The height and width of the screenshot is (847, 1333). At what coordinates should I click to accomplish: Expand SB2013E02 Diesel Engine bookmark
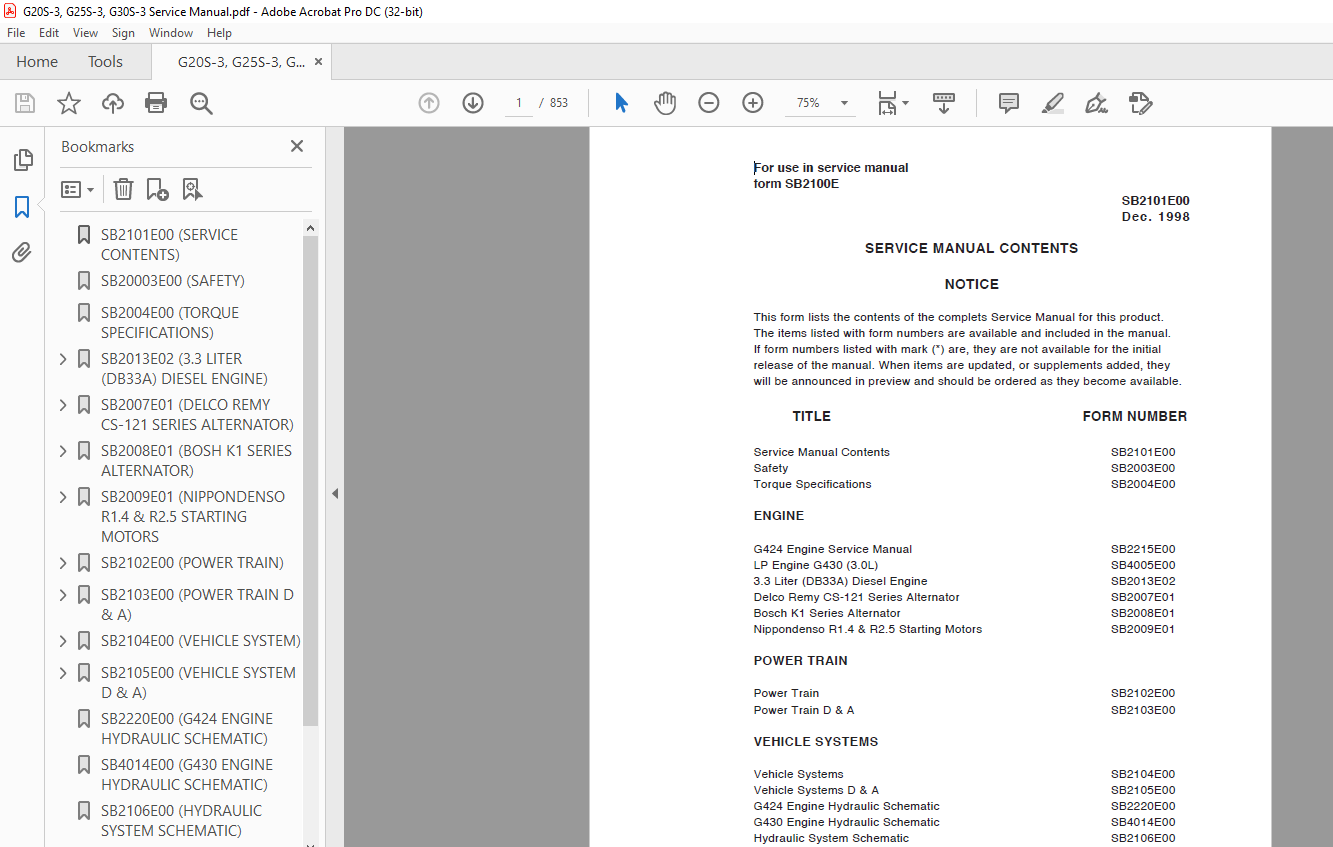(x=63, y=359)
